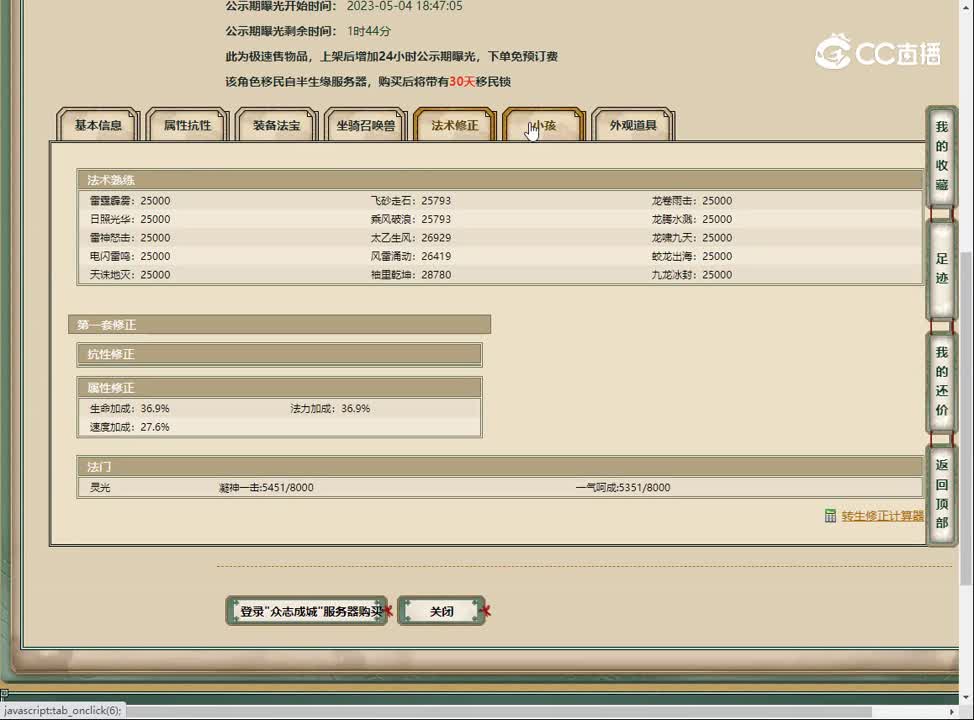Click 凝神一击:5451/8000 entry

coord(266,488)
